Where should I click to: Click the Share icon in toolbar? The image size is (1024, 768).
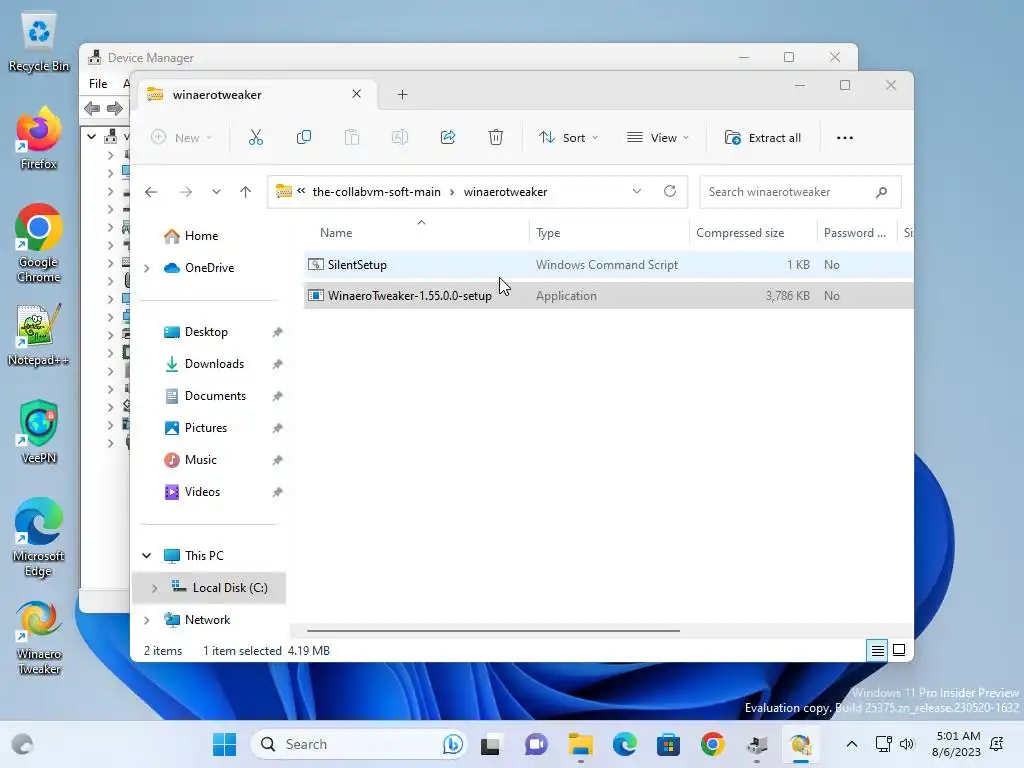click(448, 138)
